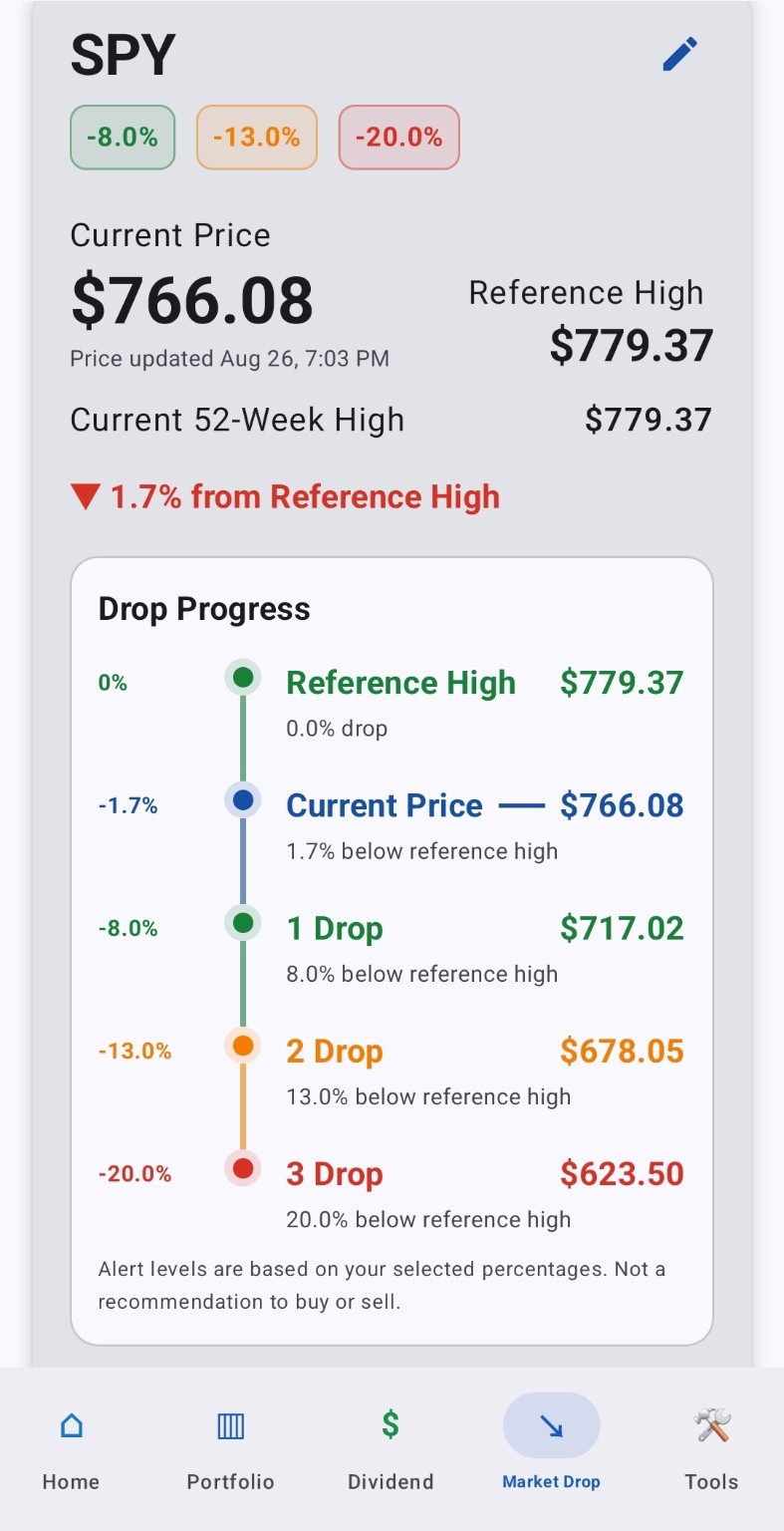
Task: Tap the Market Drop arrow icon
Action: point(551,1426)
